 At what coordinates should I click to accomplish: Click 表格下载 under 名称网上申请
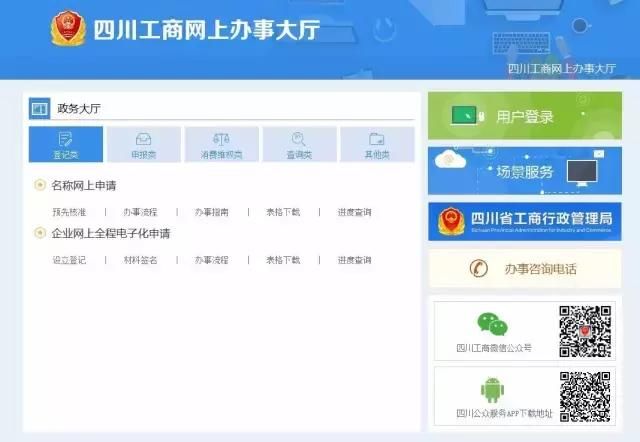pyautogui.click(x=283, y=212)
